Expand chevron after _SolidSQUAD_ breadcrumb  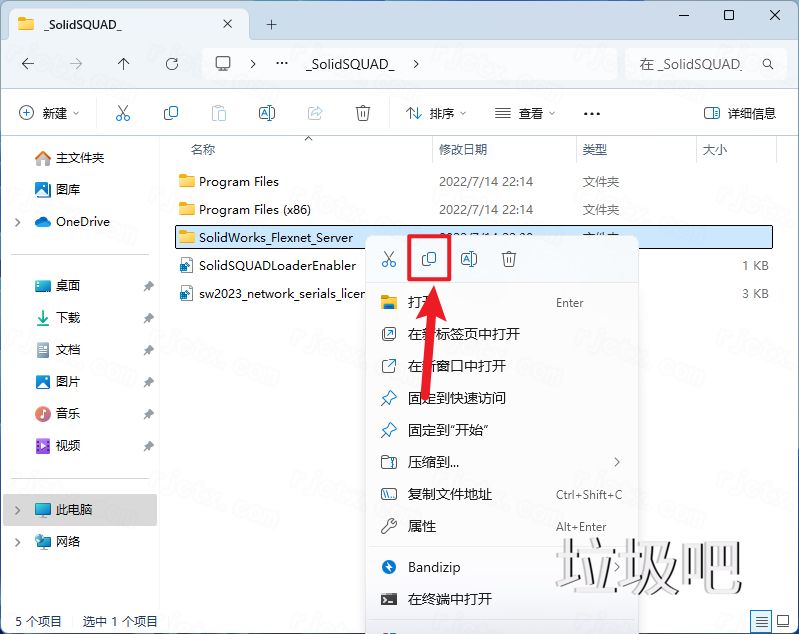pos(416,64)
